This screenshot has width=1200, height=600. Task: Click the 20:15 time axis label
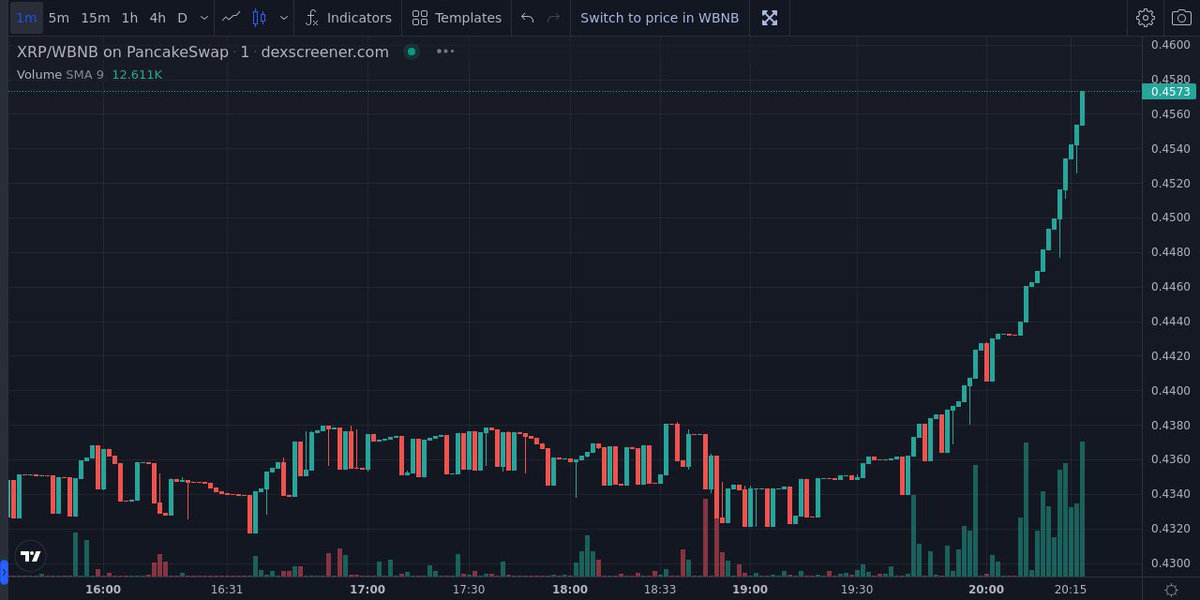1069,589
